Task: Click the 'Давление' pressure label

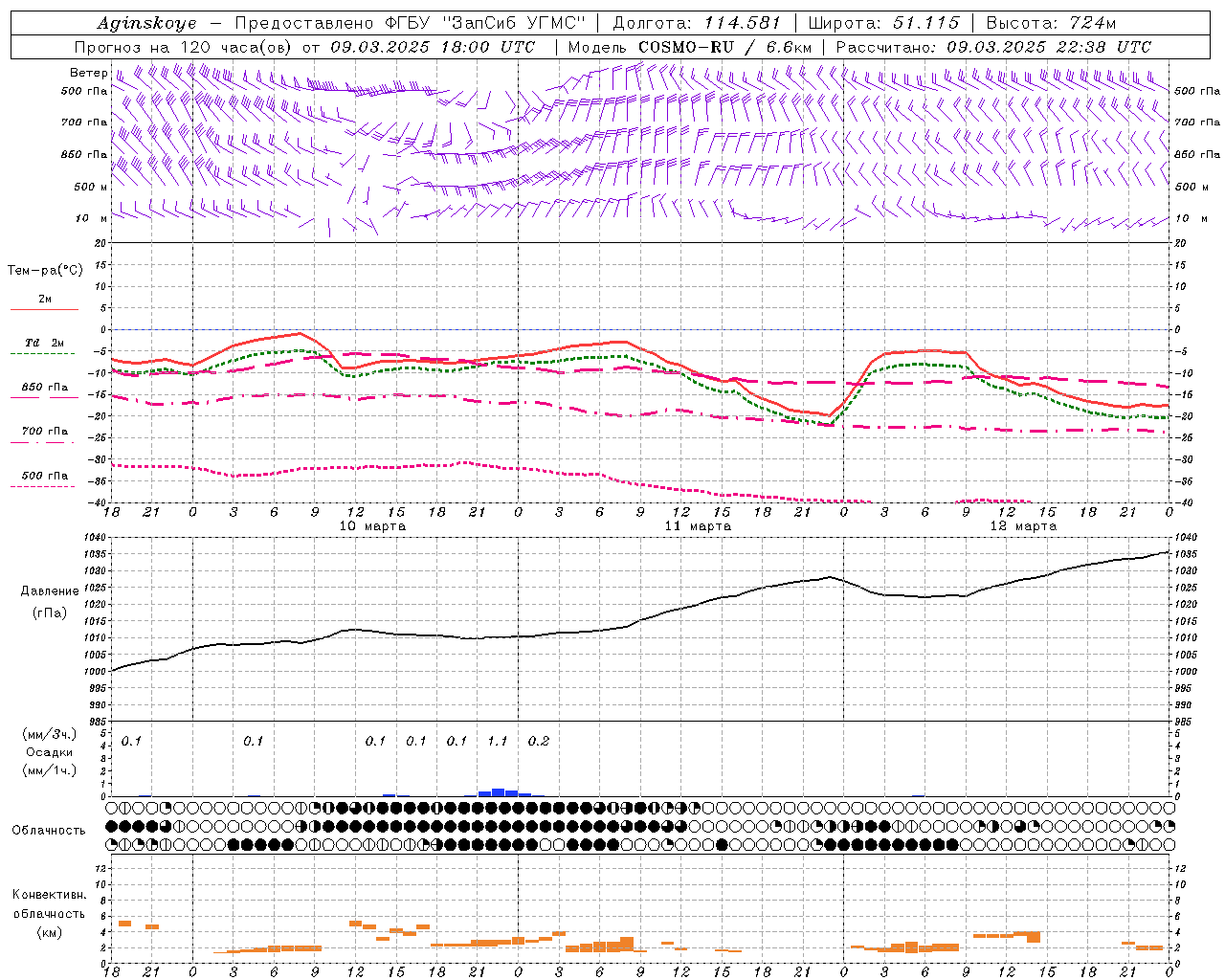Action: coord(50,591)
